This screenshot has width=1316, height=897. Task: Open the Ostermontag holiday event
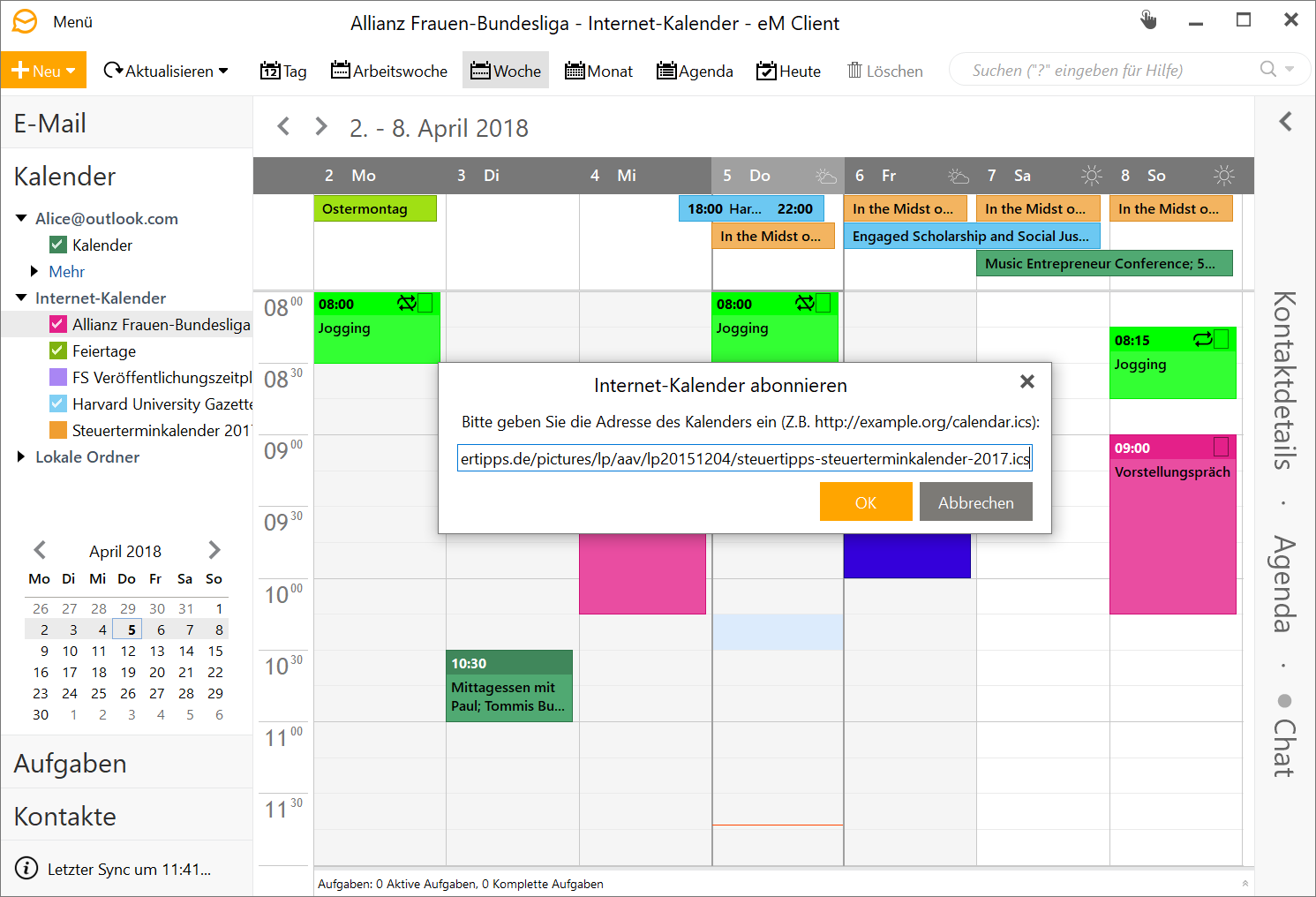[375, 208]
